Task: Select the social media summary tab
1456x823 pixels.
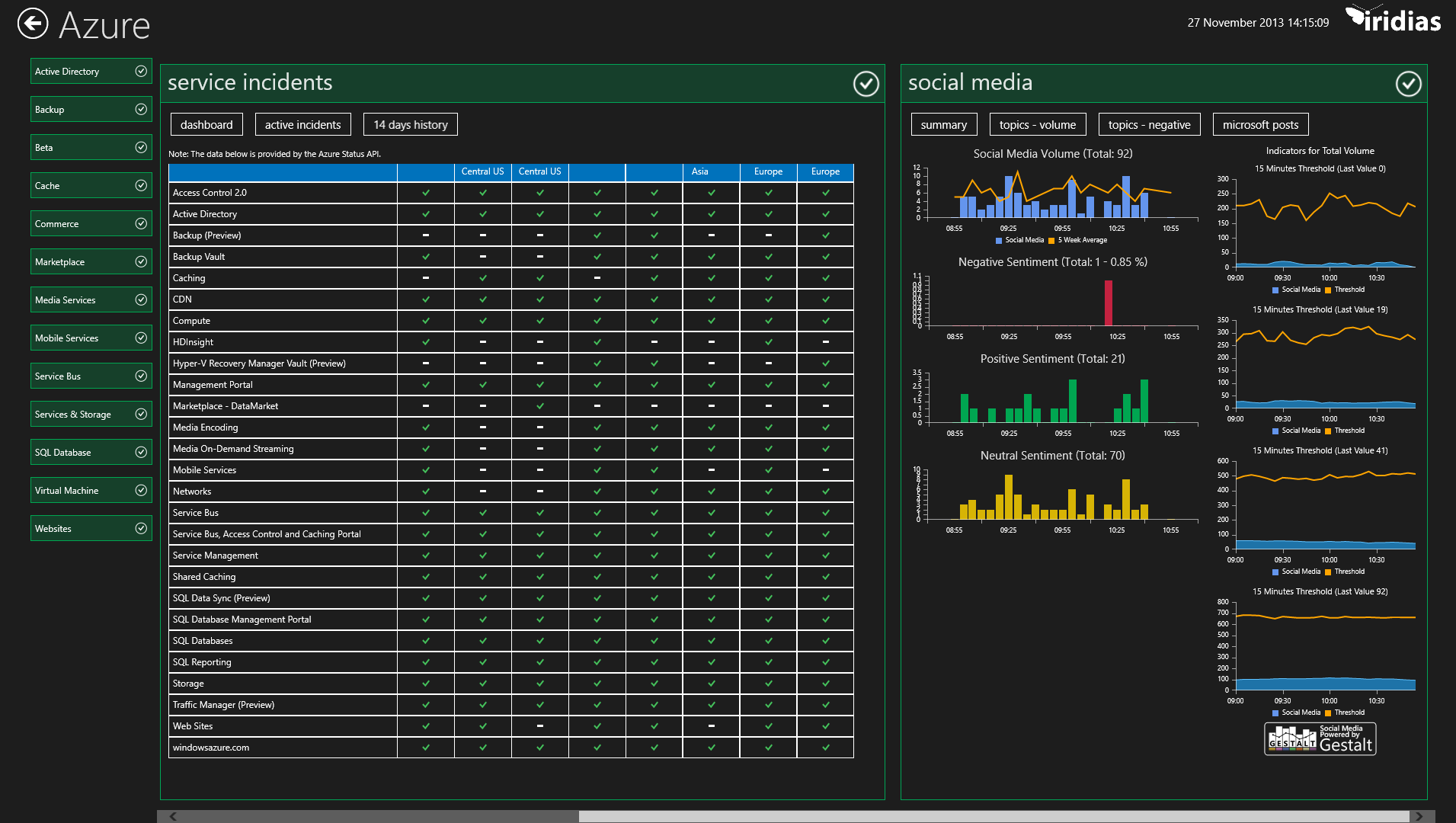Action: [944, 124]
